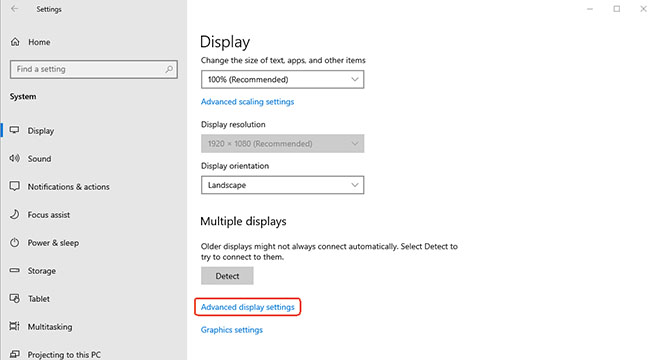Click the Sound speaker icon

[x=15, y=158]
